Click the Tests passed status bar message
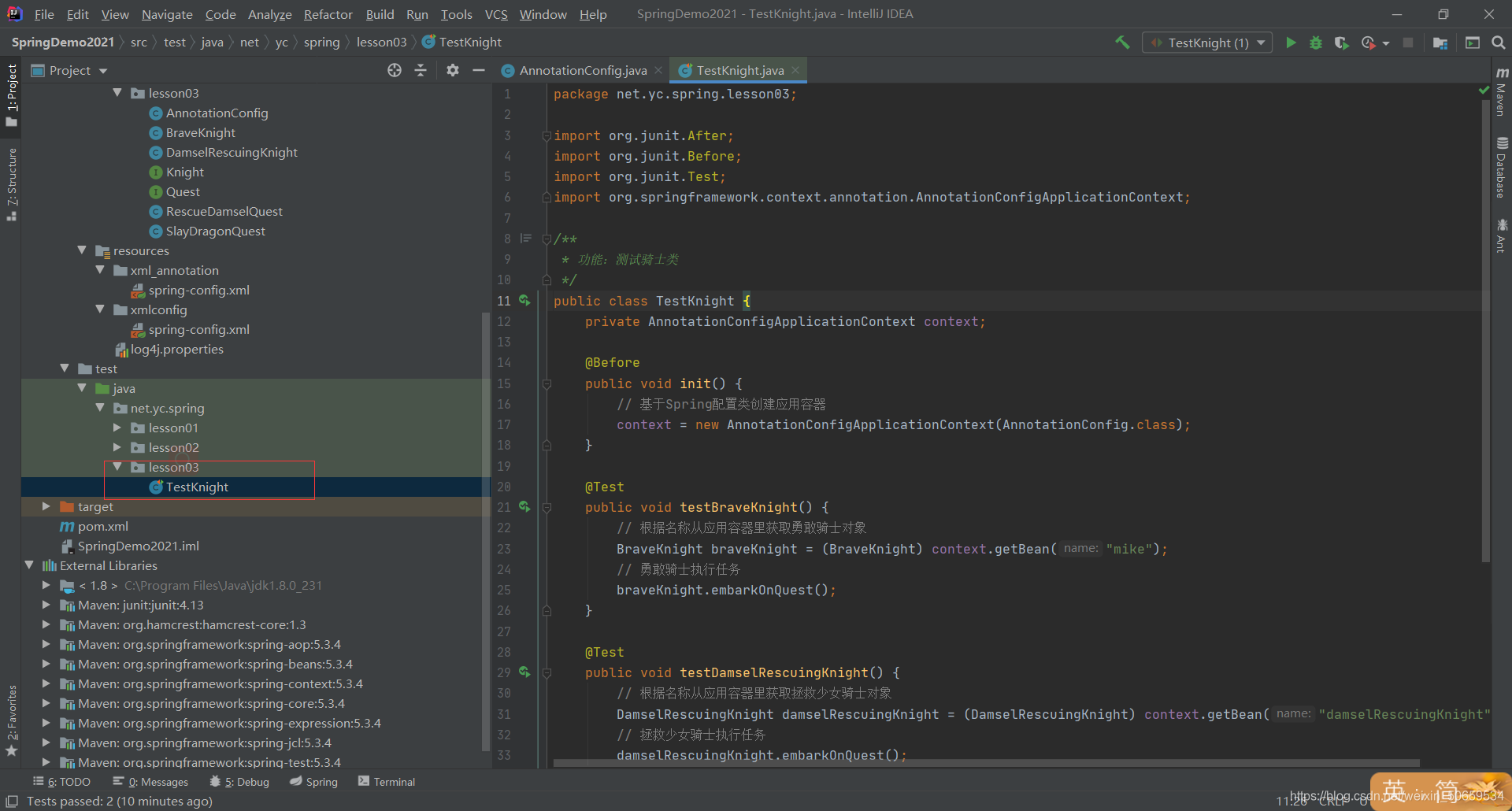 coord(120,801)
